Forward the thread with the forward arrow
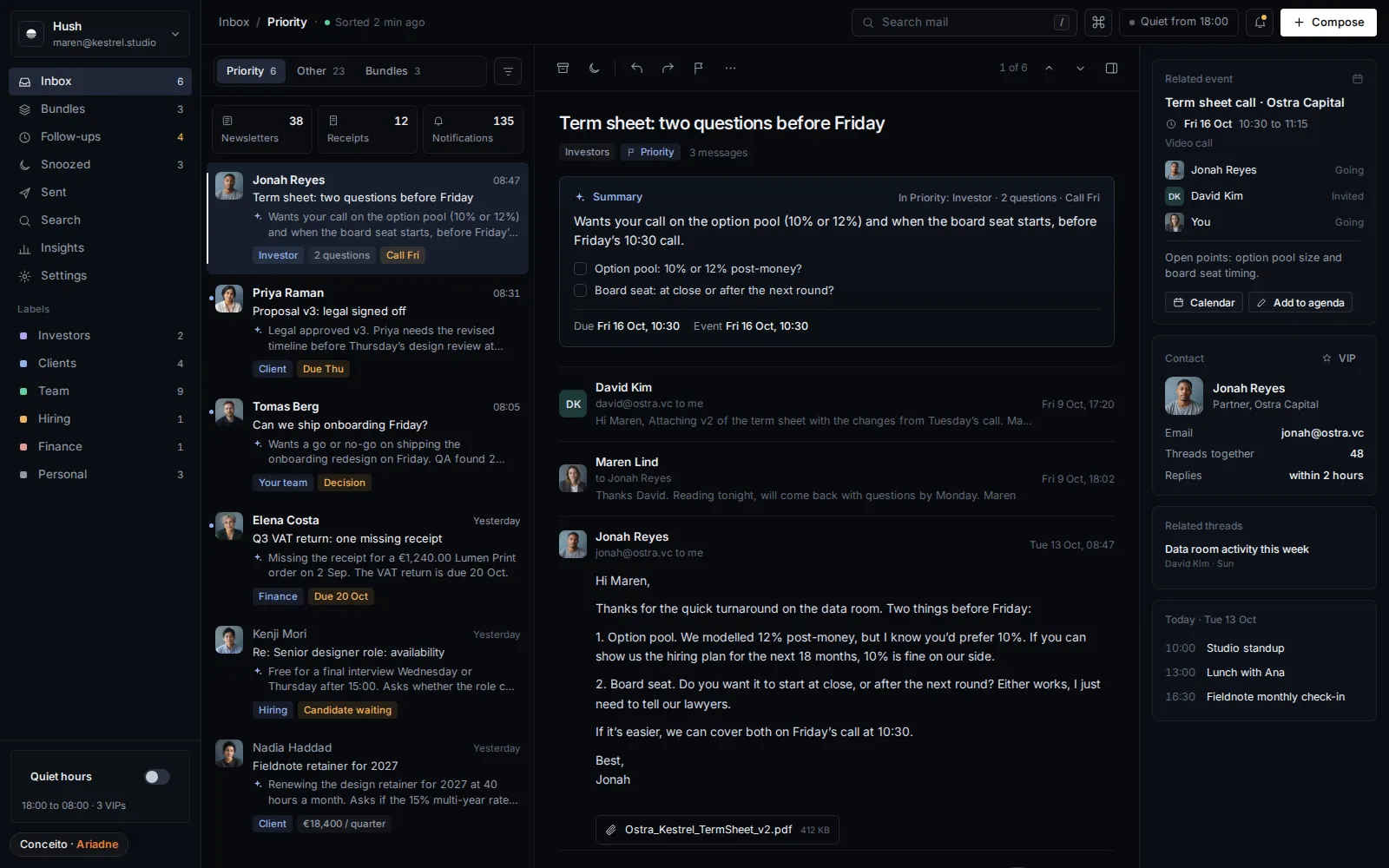Image resolution: width=1389 pixels, height=868 pixels. [x=668, y=68]
